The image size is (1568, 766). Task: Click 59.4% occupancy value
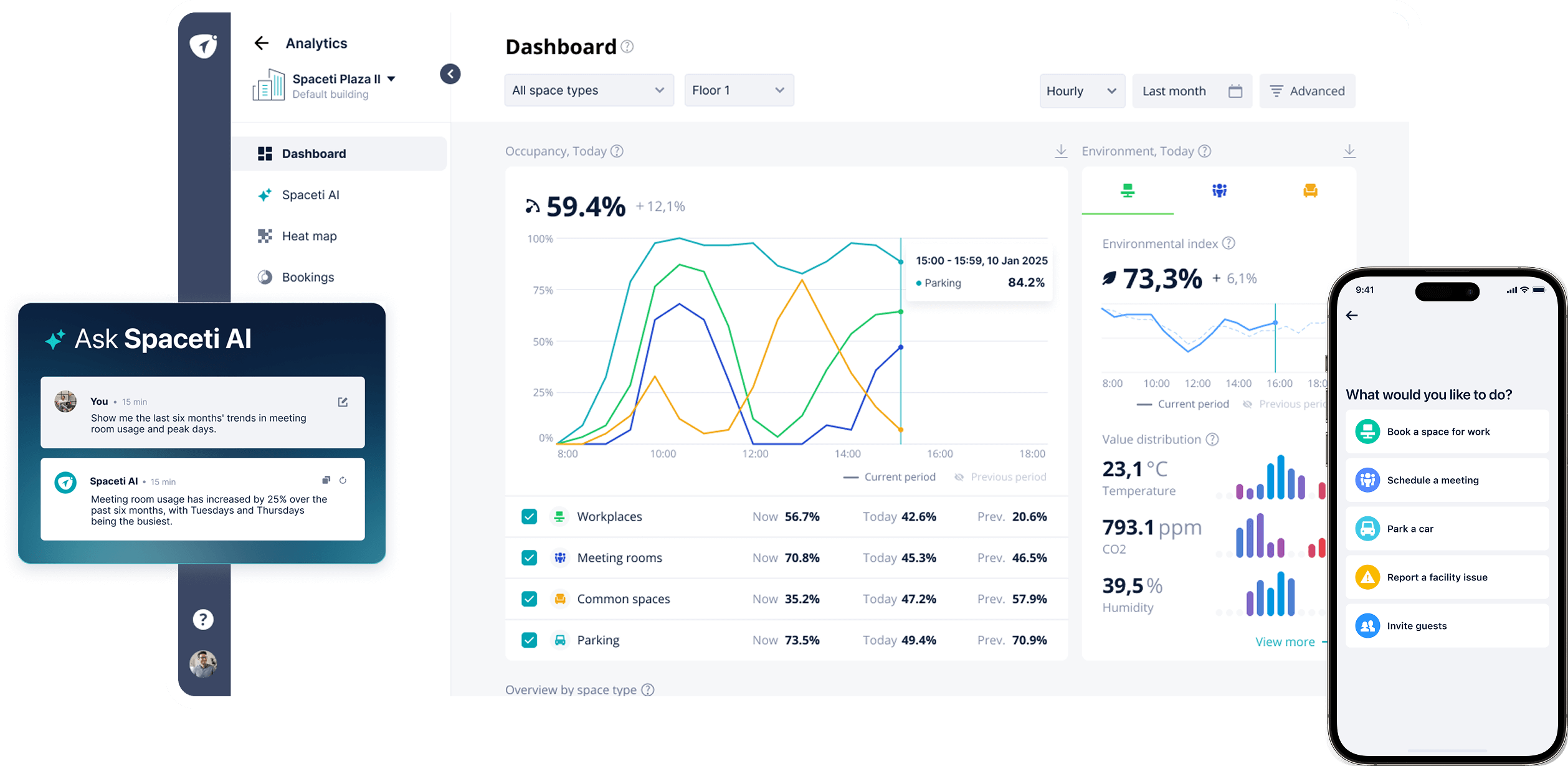(x=586, y=207)
